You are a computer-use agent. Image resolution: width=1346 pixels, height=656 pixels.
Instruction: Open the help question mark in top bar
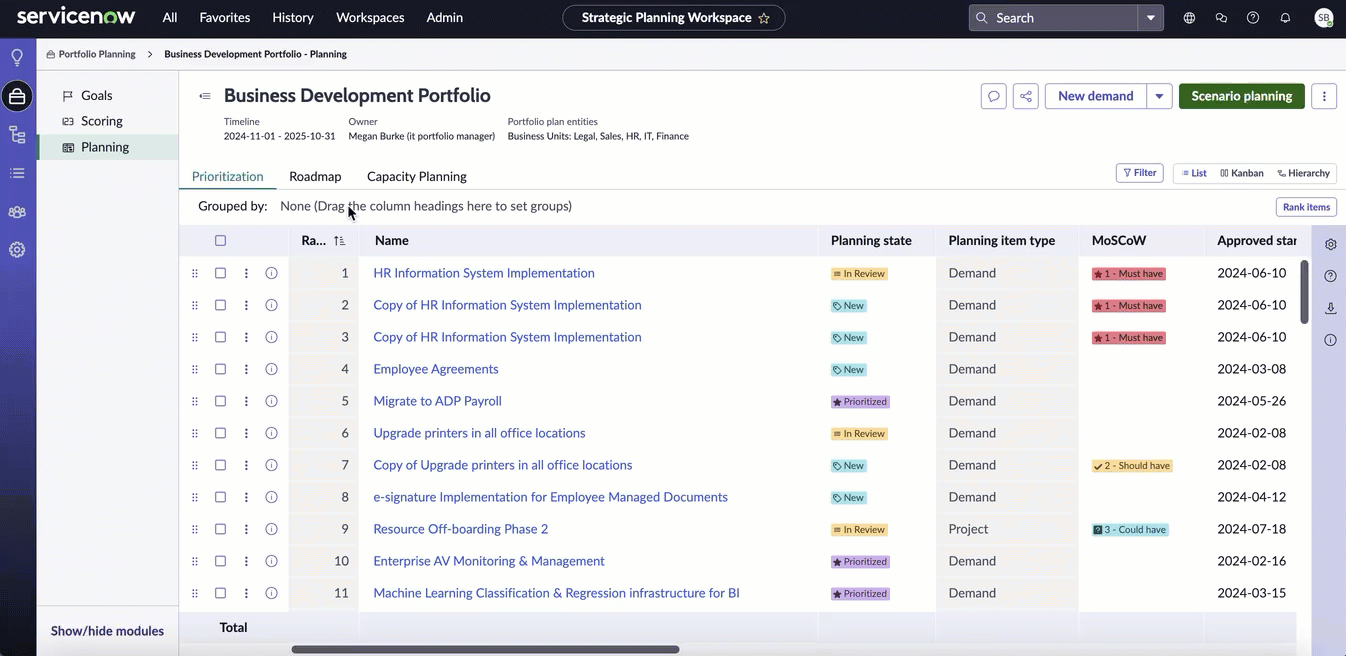coord(1253,18)
